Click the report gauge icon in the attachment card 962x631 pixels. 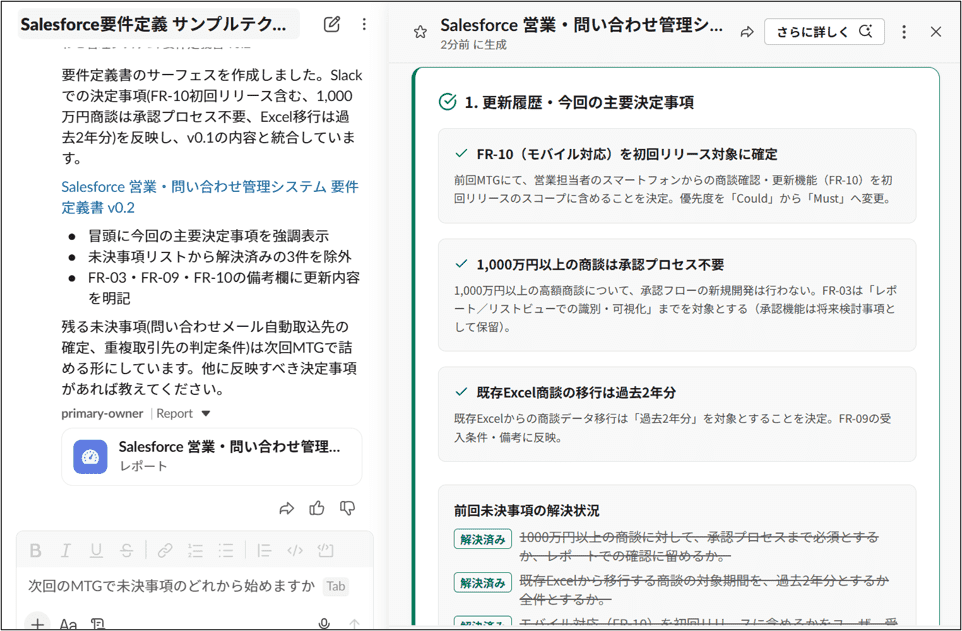90,457
